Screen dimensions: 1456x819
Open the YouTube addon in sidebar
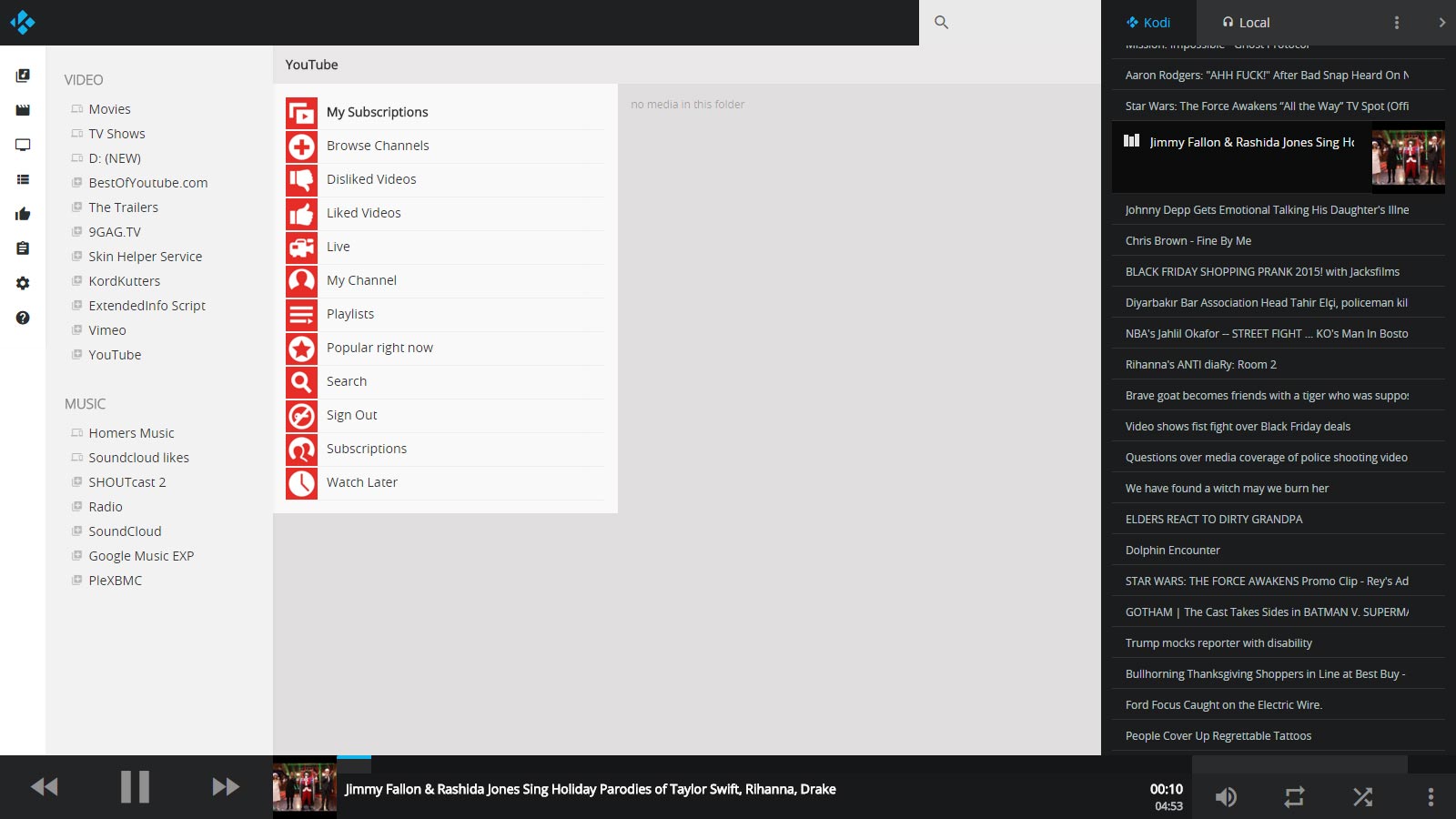tap(115, 355)
